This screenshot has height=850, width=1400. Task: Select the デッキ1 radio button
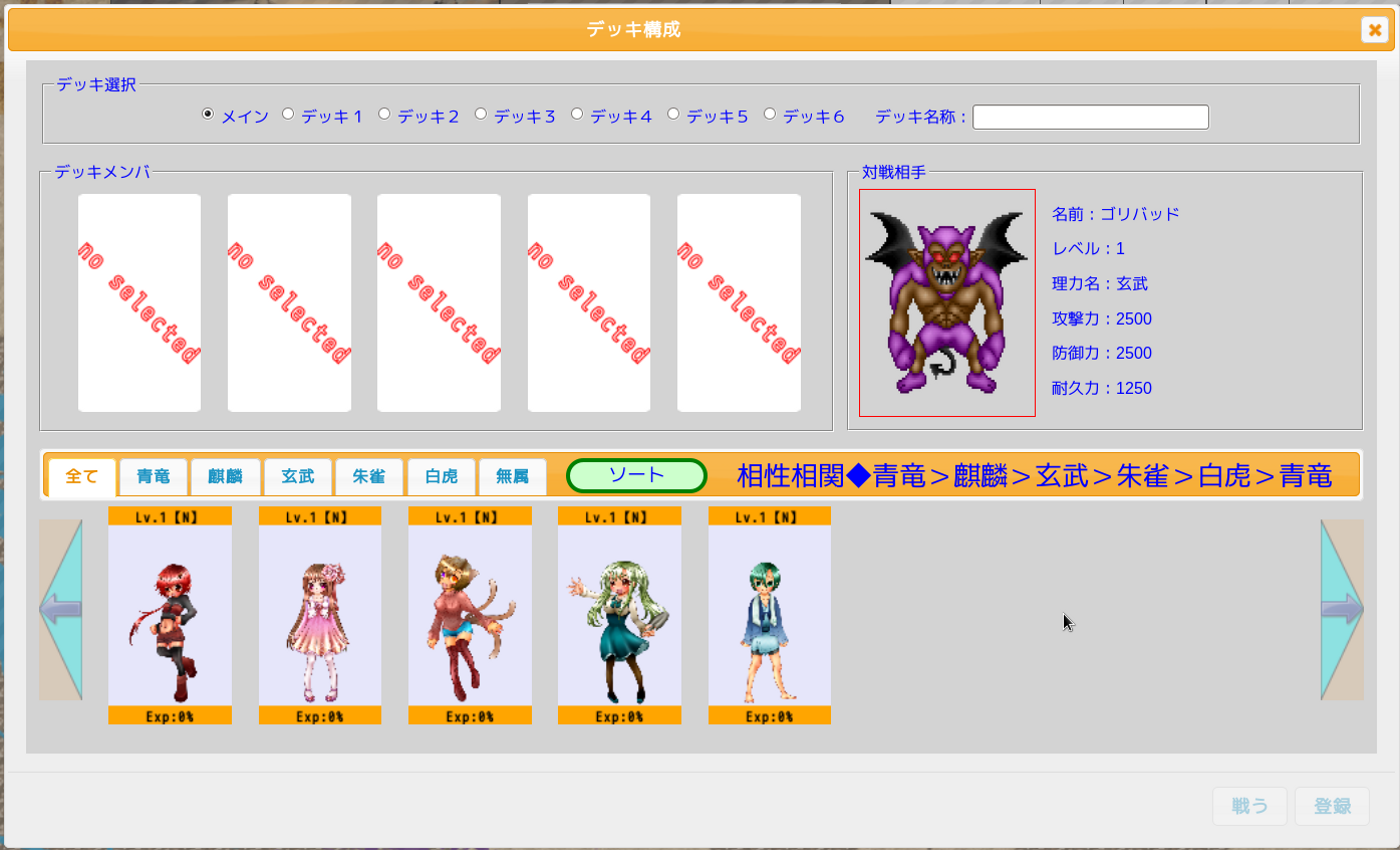coord(288,114)
